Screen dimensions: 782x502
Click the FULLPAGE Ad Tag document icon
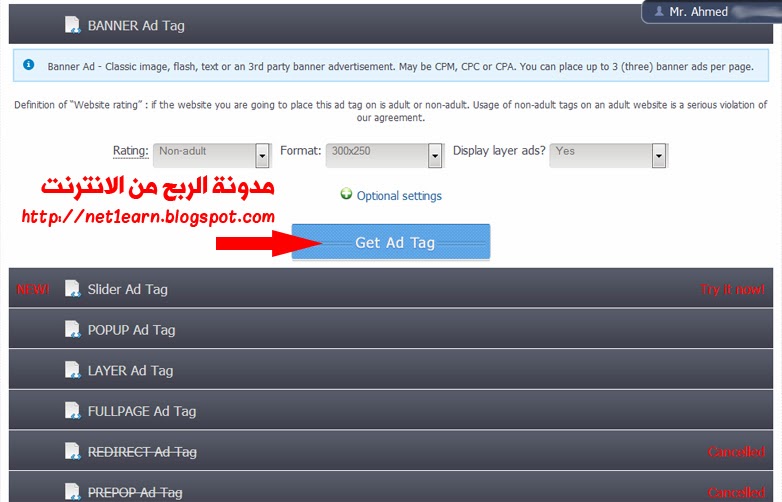pos(73,411)
